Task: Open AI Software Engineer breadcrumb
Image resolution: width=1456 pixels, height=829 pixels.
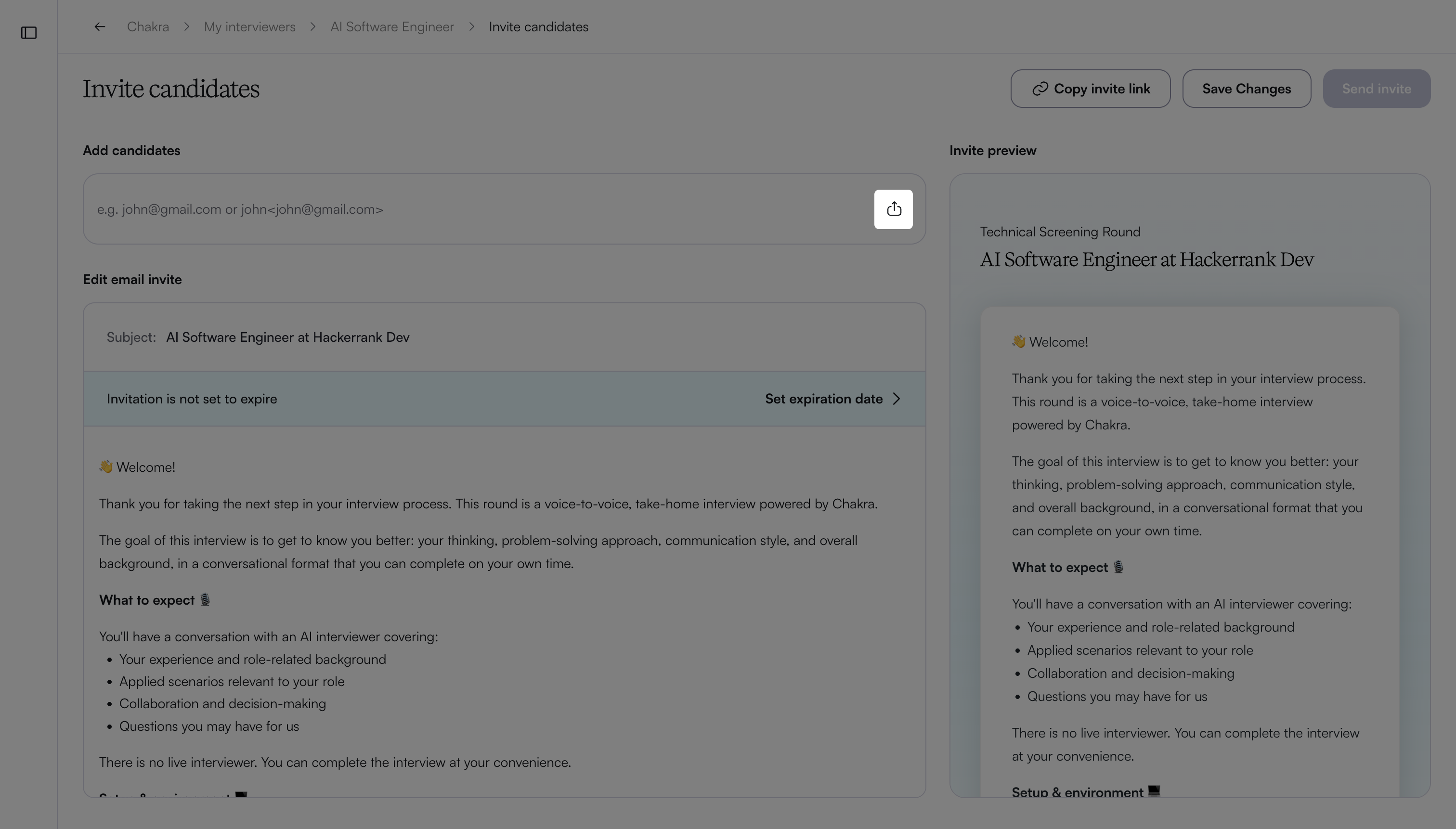Action: (x=392, y=27)
